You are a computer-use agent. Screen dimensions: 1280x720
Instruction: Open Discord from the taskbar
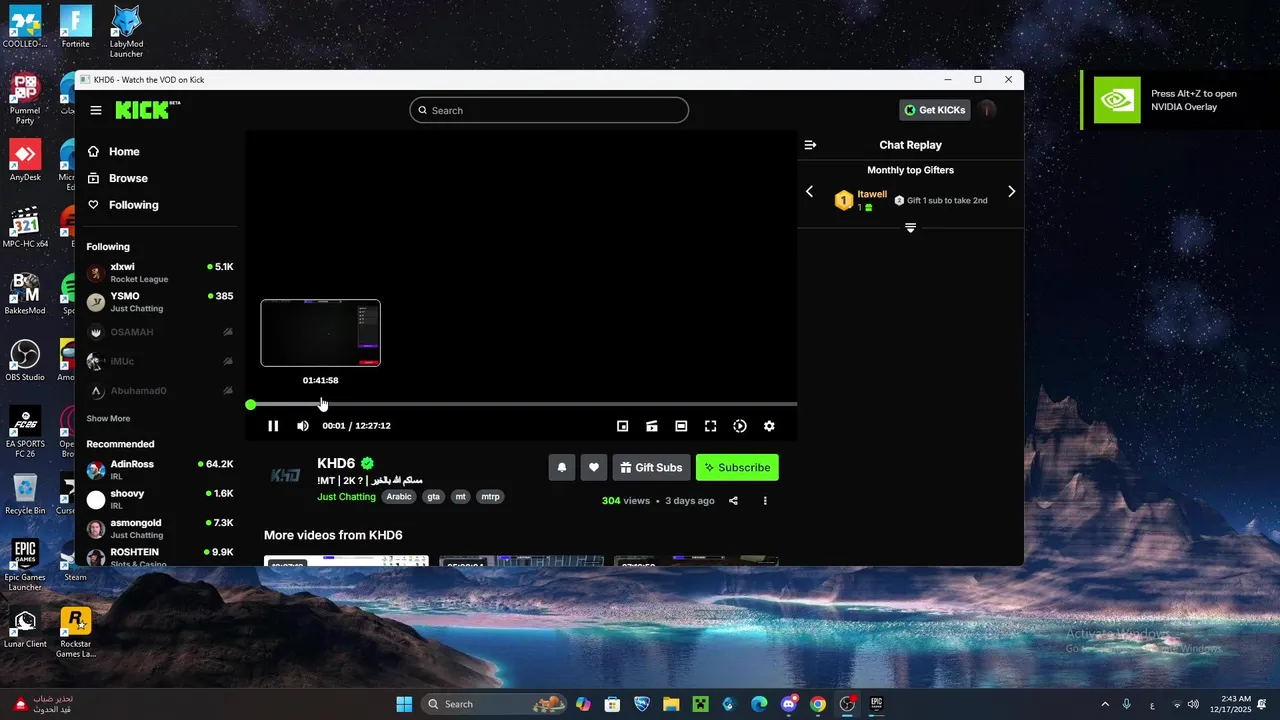click(789, 704)
